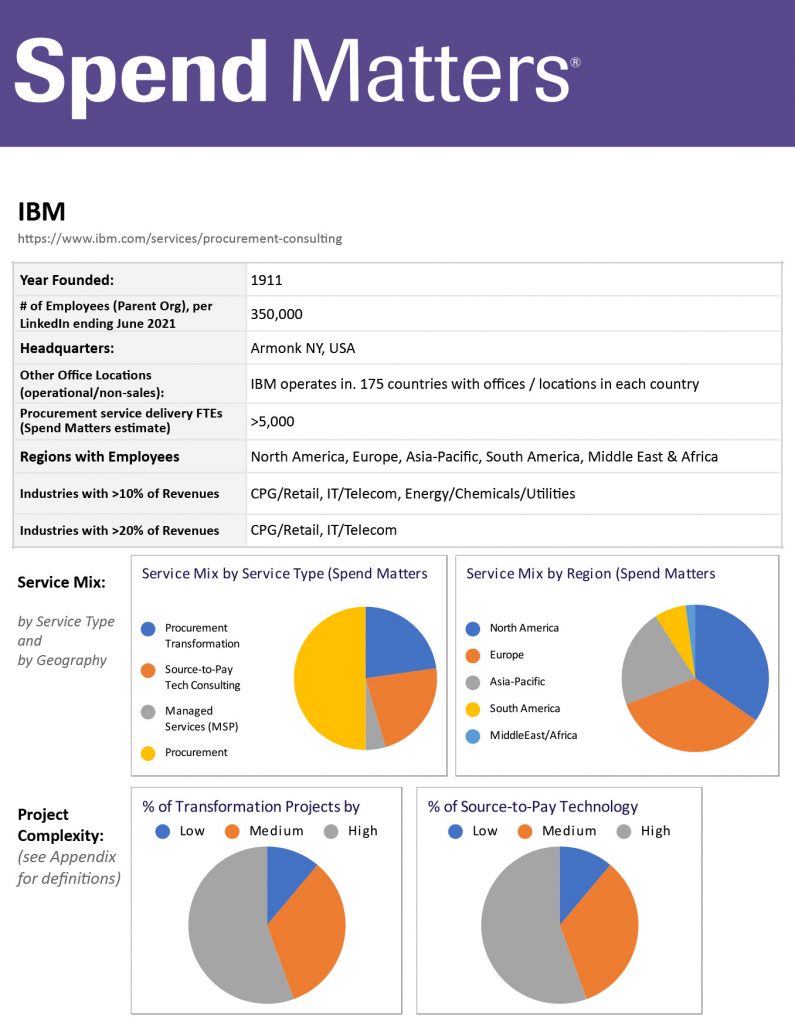Click the Service Mix by Region chart title
The width and height of the screenshot is (795, 1024).
(x=591, y=574)
